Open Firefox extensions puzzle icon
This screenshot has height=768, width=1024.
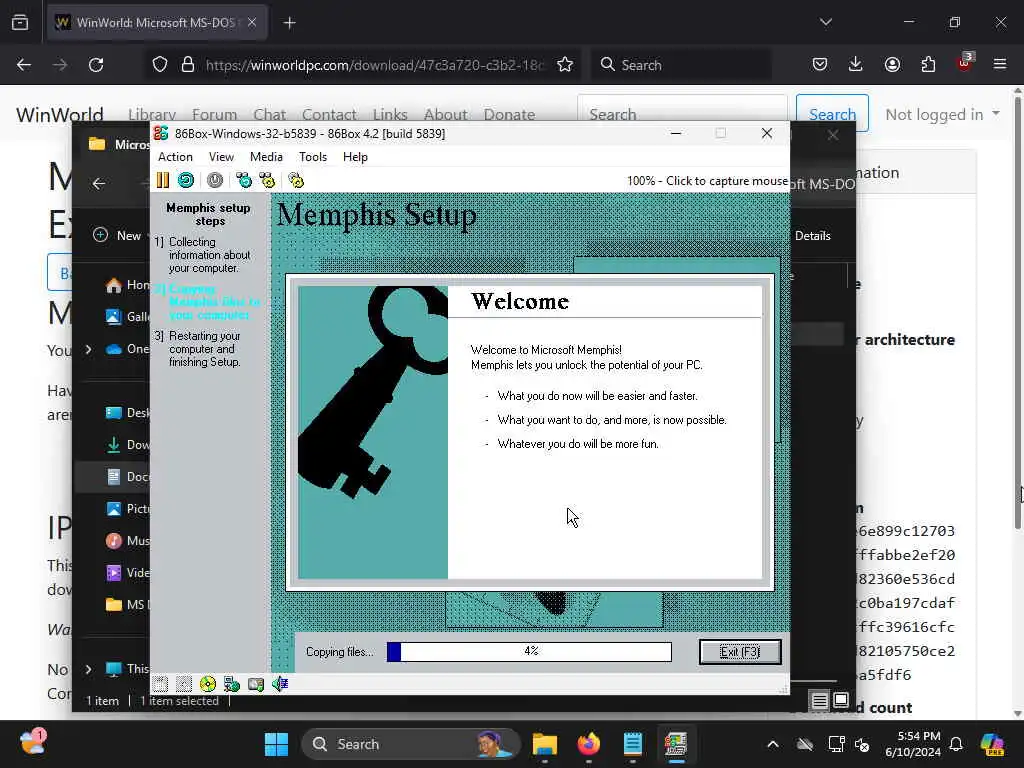point(928,65)
